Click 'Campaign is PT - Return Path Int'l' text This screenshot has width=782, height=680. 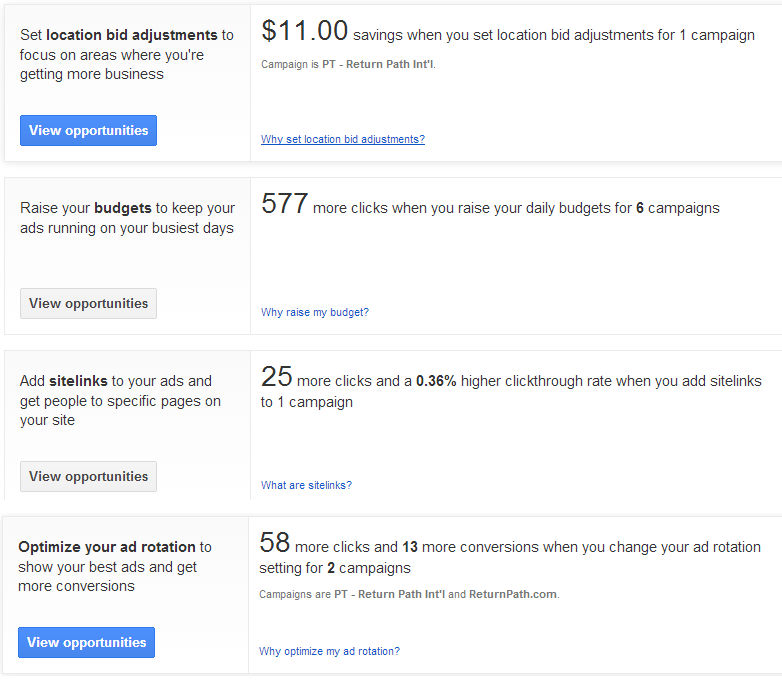coord(348,64)
